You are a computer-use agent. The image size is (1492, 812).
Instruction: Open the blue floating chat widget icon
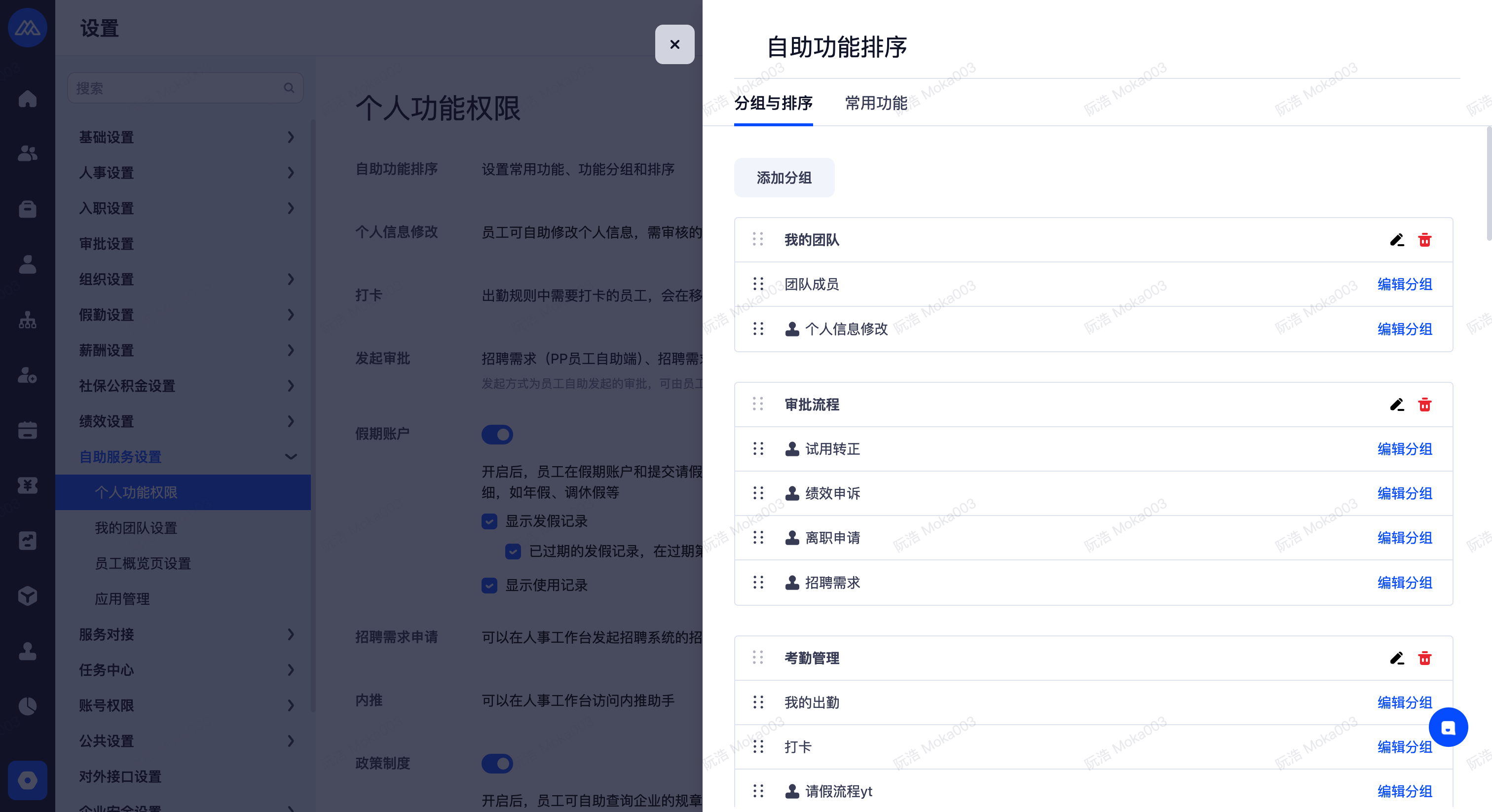click(x=1448, y=728)
